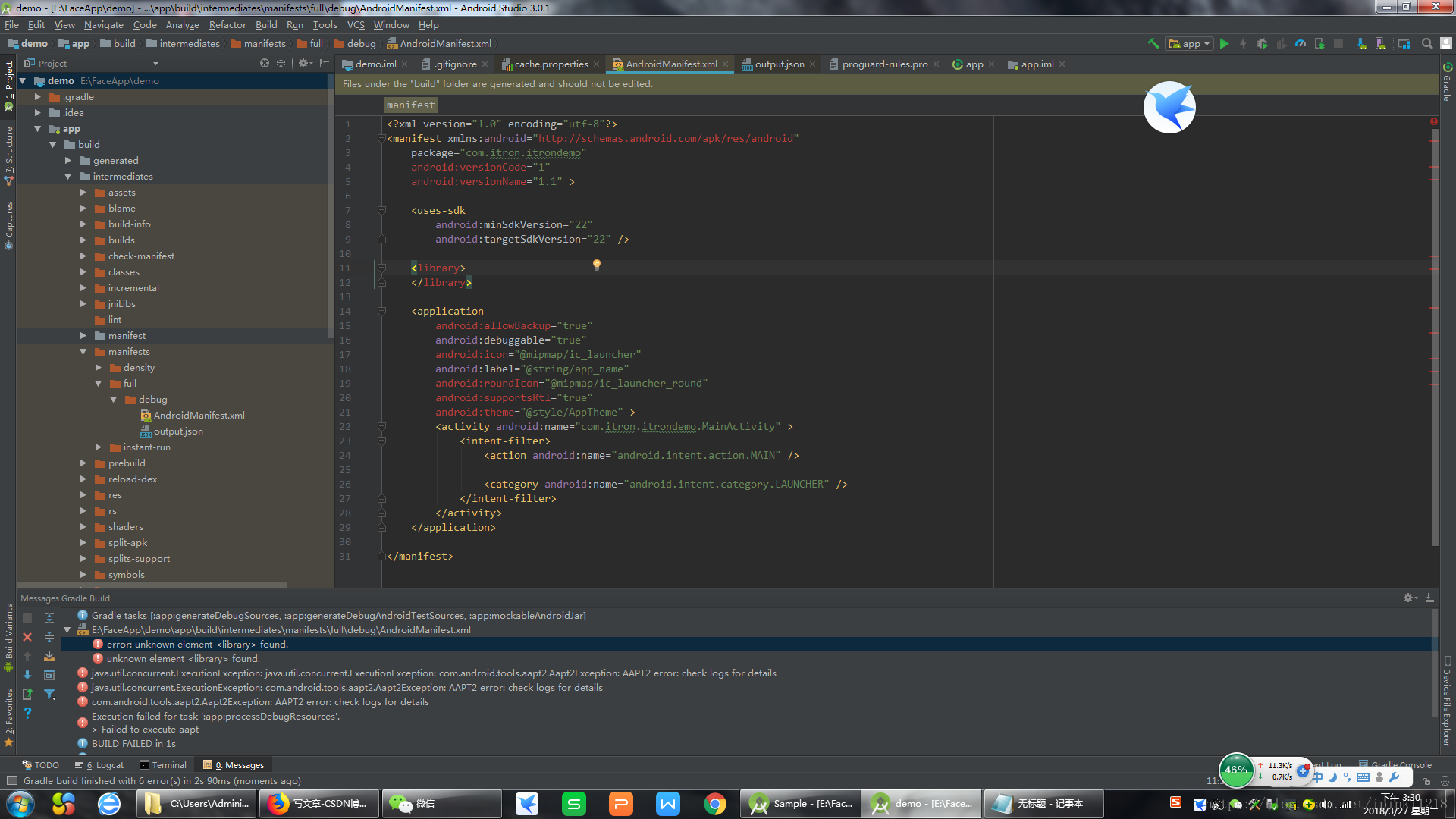This screenshot has height=819, width=1456.
Task: Open the message filter funnel icon
Action: click(49, 694)
